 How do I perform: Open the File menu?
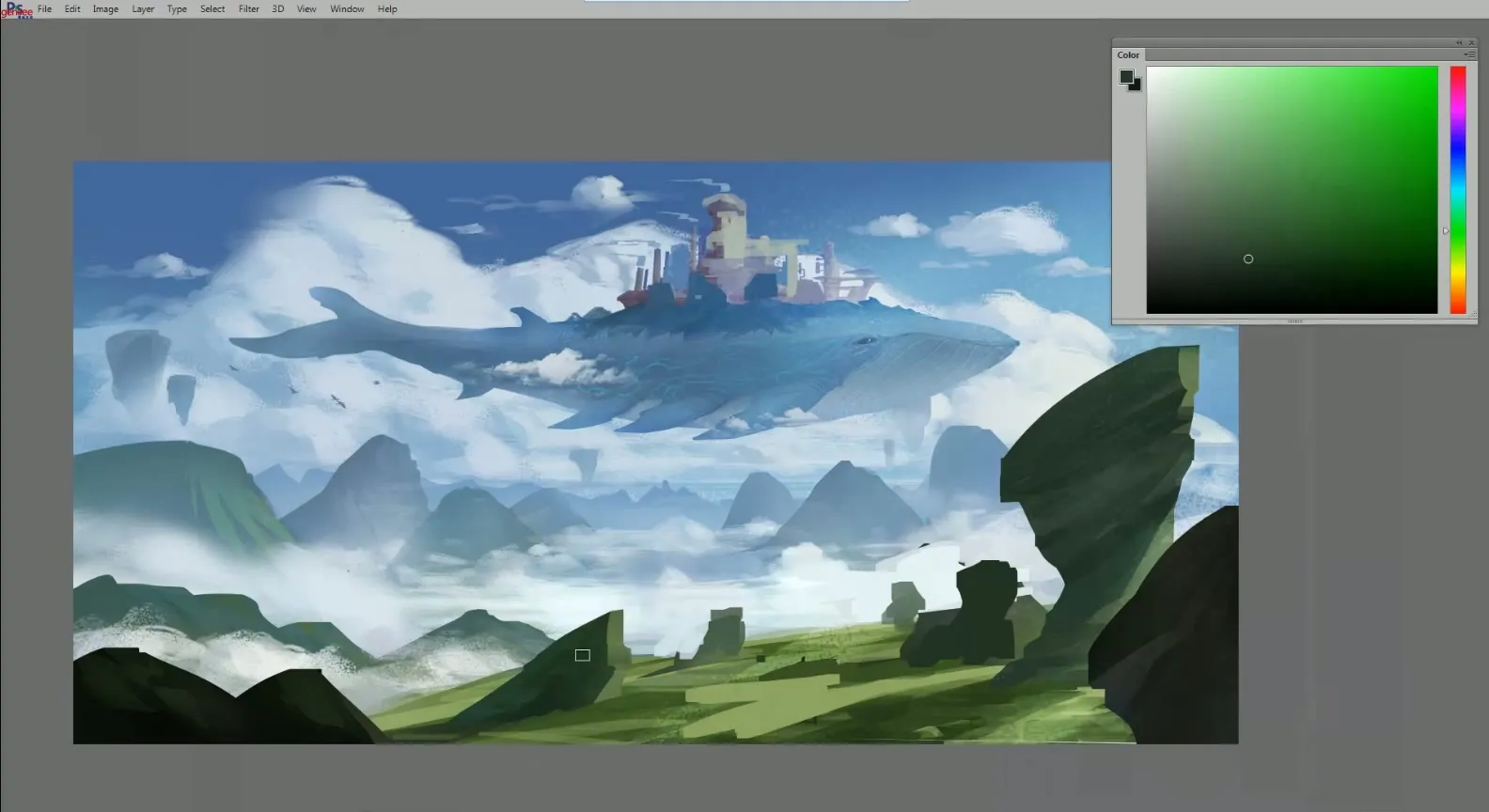click(x=44, y=9)
